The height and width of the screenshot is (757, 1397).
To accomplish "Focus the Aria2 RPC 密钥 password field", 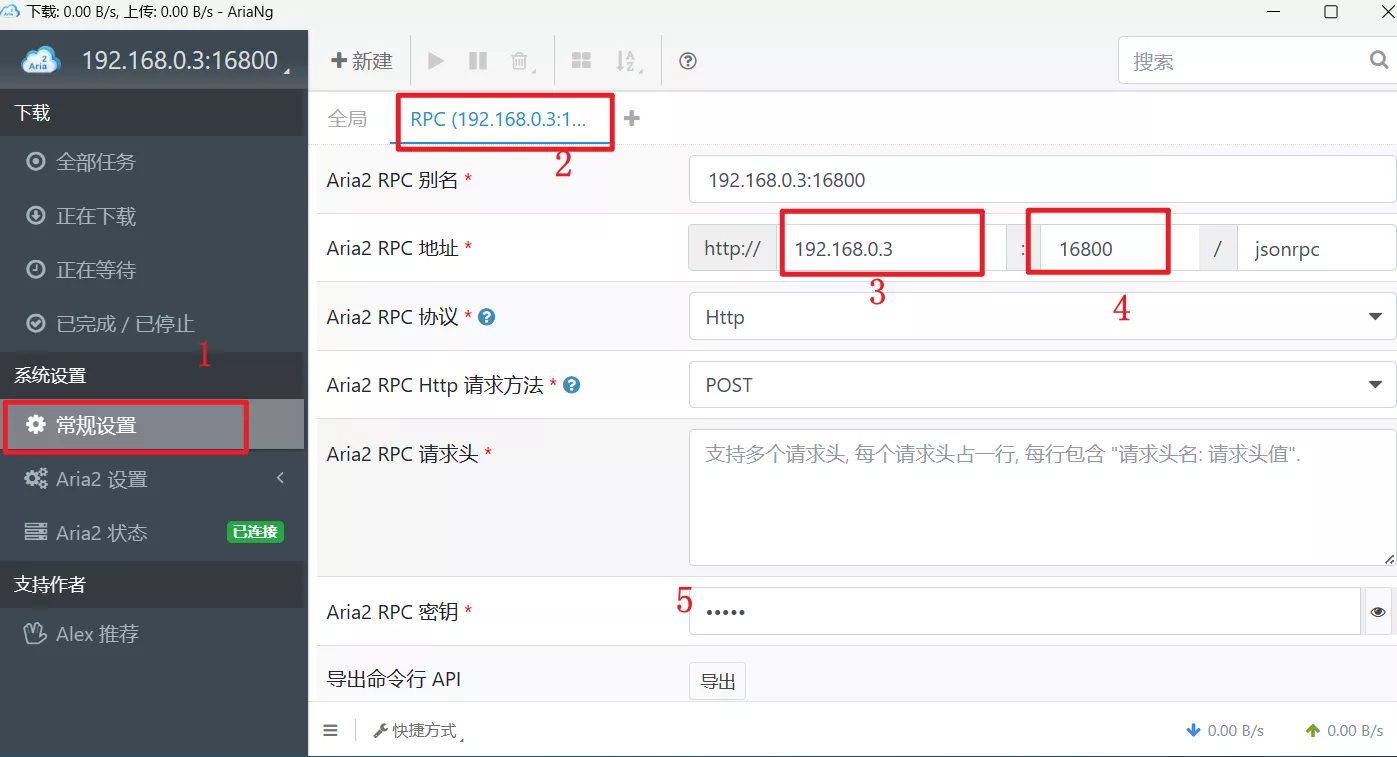I will 1026,611.
